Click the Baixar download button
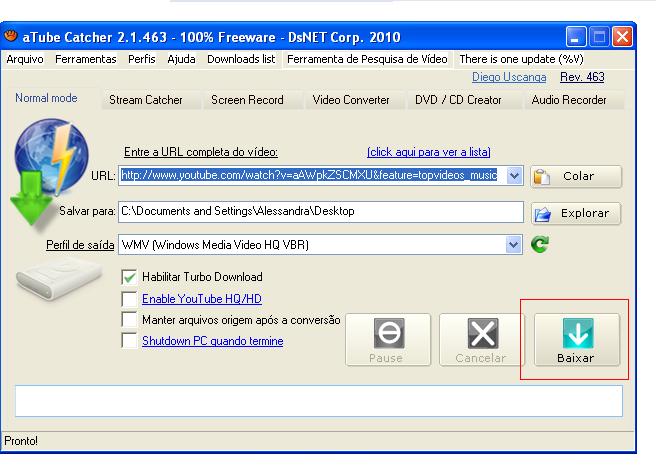This screenshot has height=475, width=656. [x=575, y=341]
